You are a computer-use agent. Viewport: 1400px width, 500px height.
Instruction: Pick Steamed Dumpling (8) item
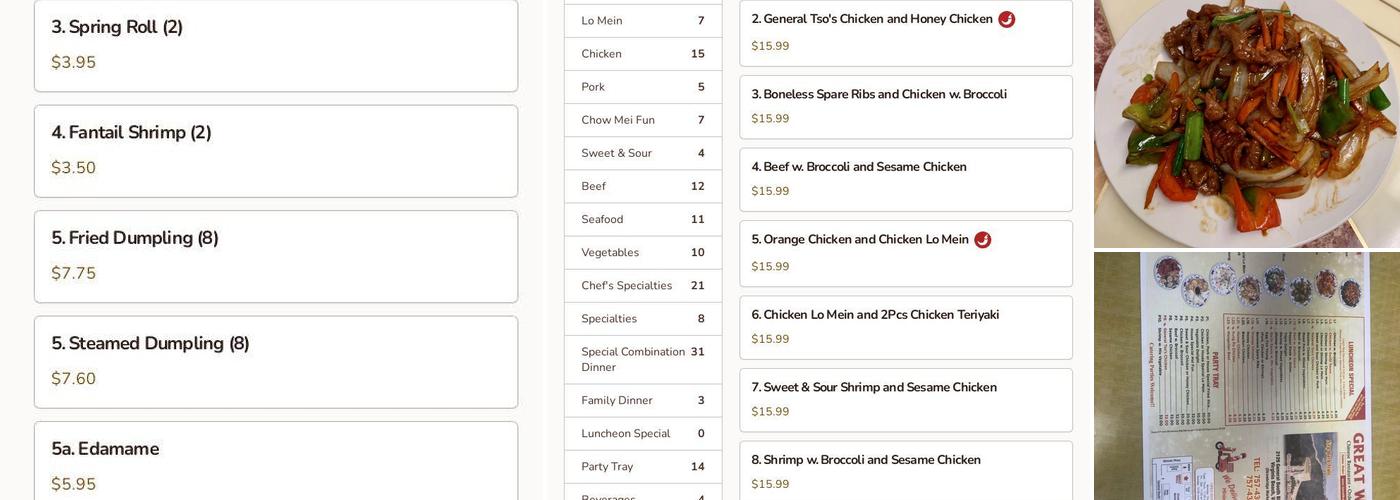276,362
